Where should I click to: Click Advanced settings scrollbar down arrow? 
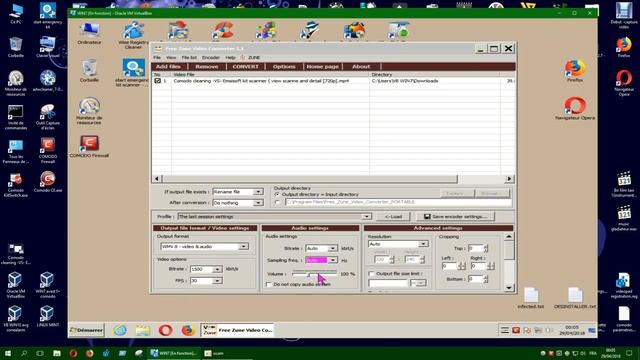[509, 288]
